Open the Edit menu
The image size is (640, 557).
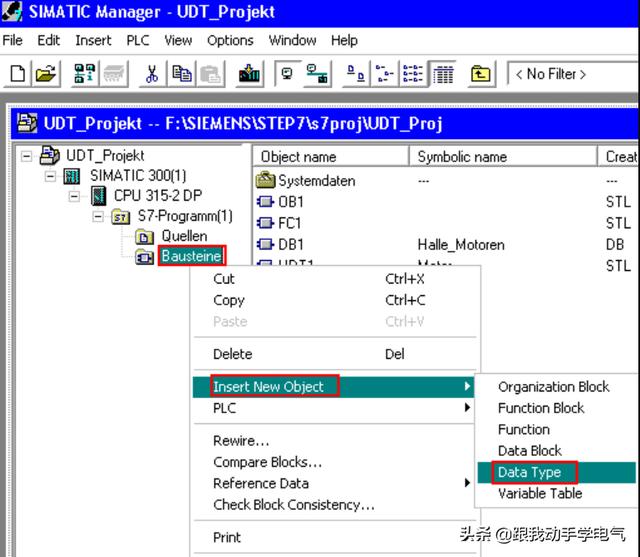49,40
